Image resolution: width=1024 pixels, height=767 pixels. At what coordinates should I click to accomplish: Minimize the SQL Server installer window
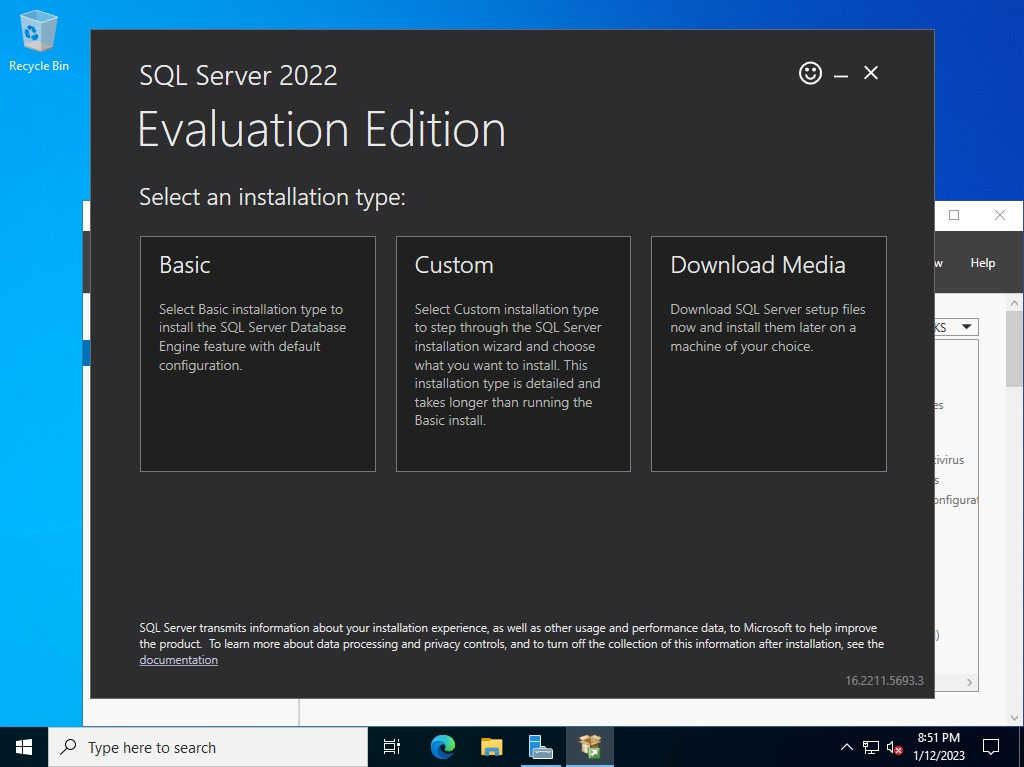point(841,74)
